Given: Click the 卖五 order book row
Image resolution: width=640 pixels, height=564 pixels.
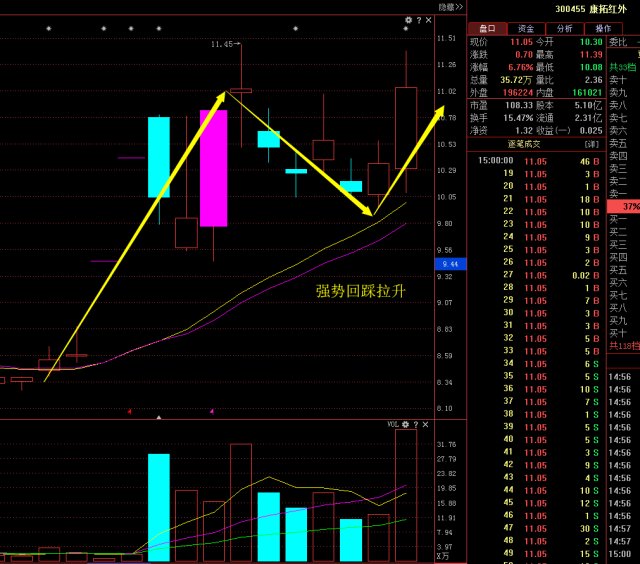Looking at the screenshot, I should [618, 143].
